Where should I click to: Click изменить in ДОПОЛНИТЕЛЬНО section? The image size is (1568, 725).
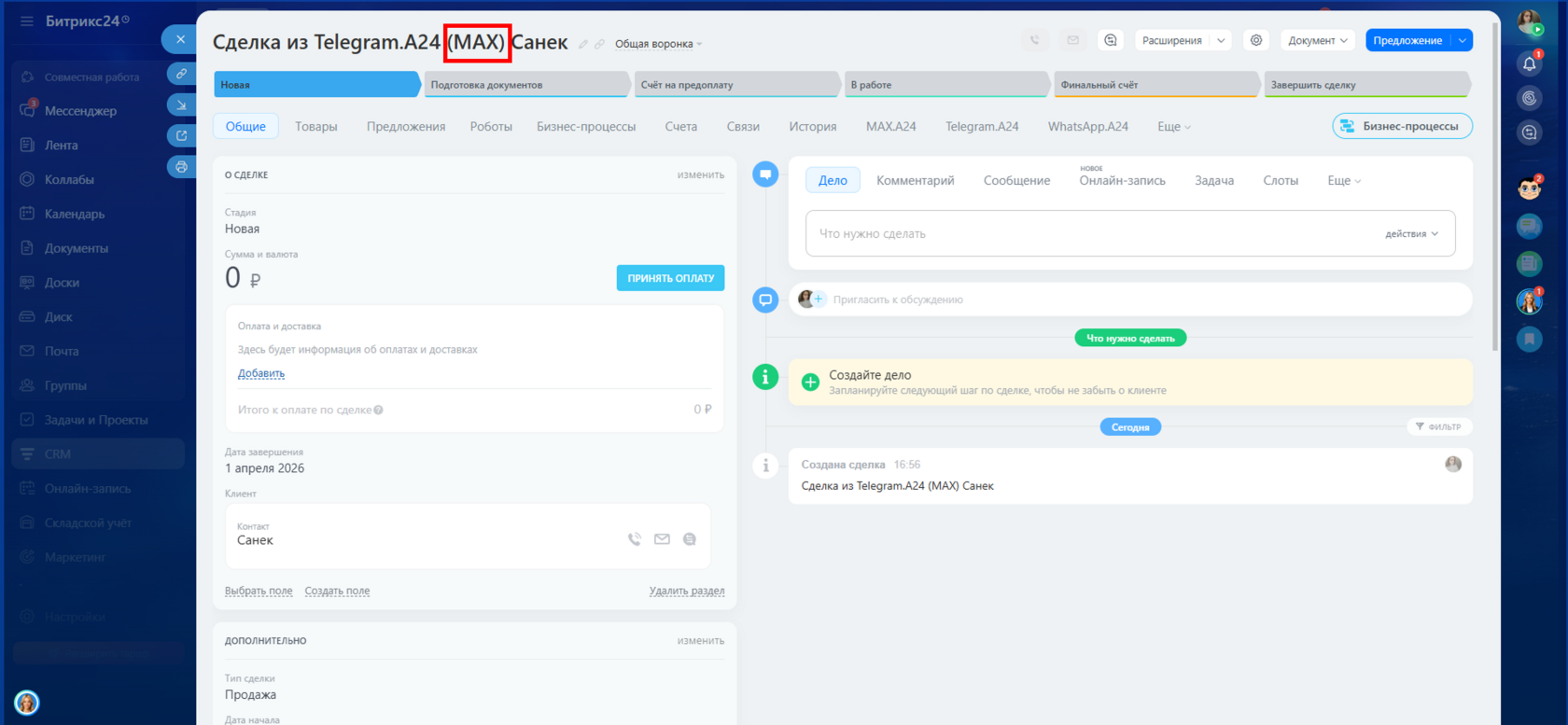(x=701, y=641)
